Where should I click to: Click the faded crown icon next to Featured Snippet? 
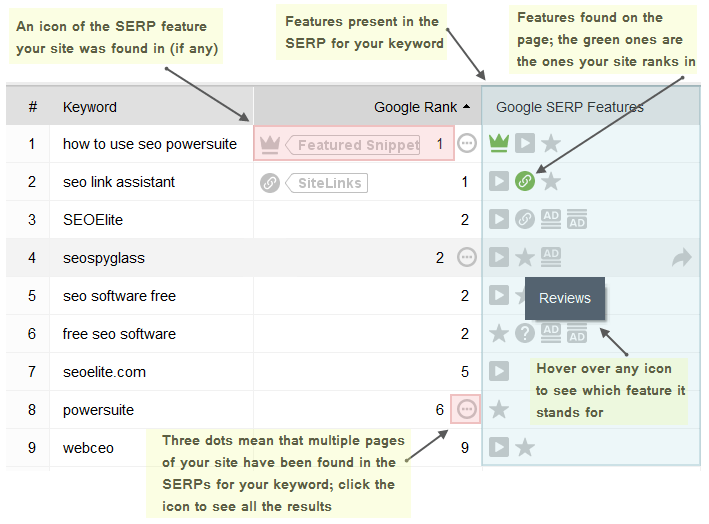[270, 145]
